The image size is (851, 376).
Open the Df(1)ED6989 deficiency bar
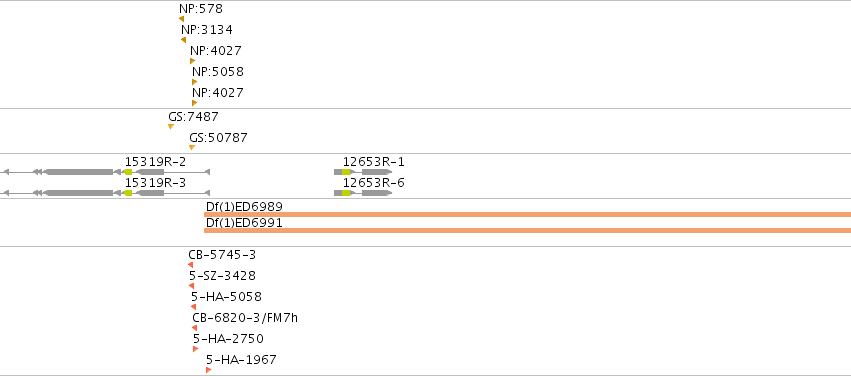[x=528, y=214]
